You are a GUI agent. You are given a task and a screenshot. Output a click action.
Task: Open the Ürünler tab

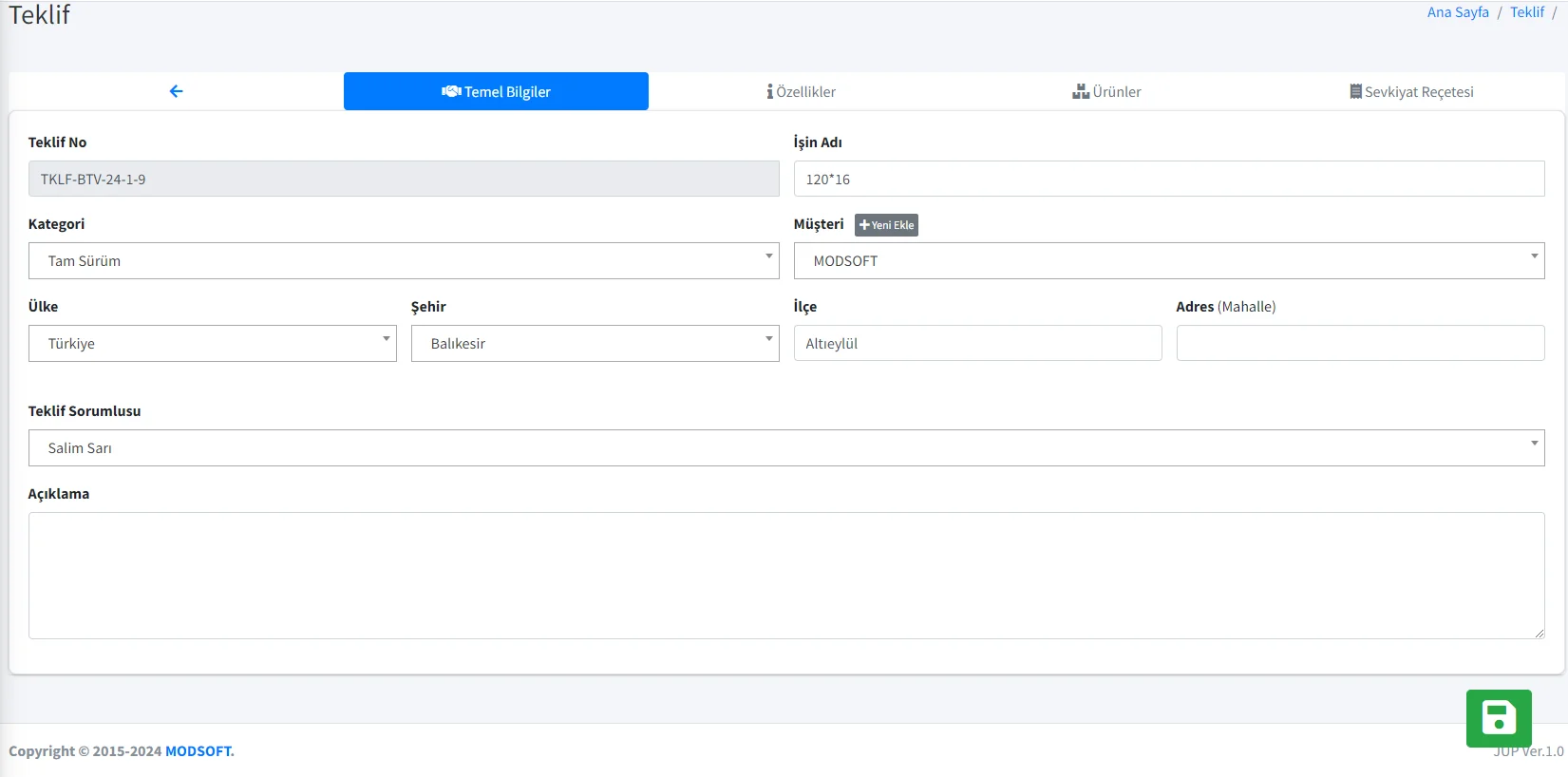[x=1106, y=91]
